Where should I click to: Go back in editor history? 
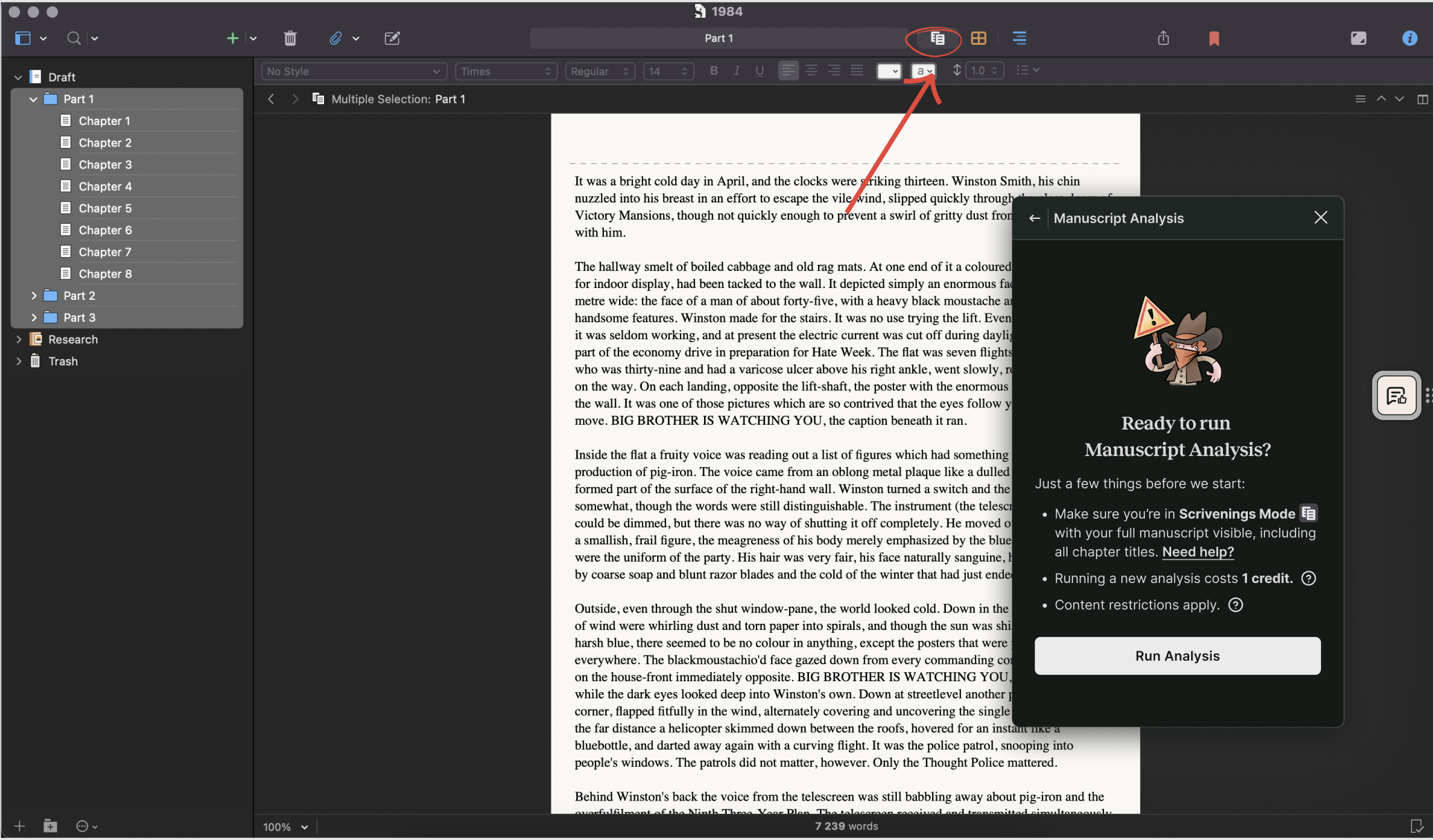click(272, 99)
